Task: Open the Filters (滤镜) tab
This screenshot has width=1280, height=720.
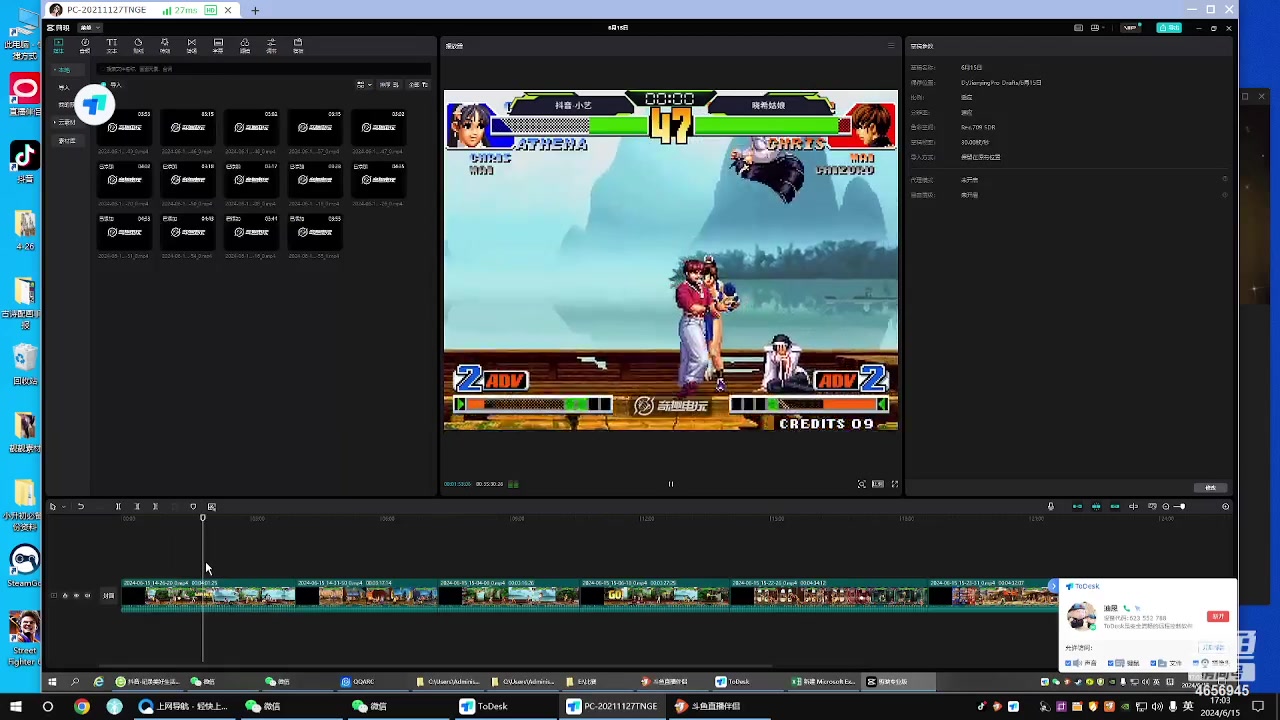Action: [244, 45]
